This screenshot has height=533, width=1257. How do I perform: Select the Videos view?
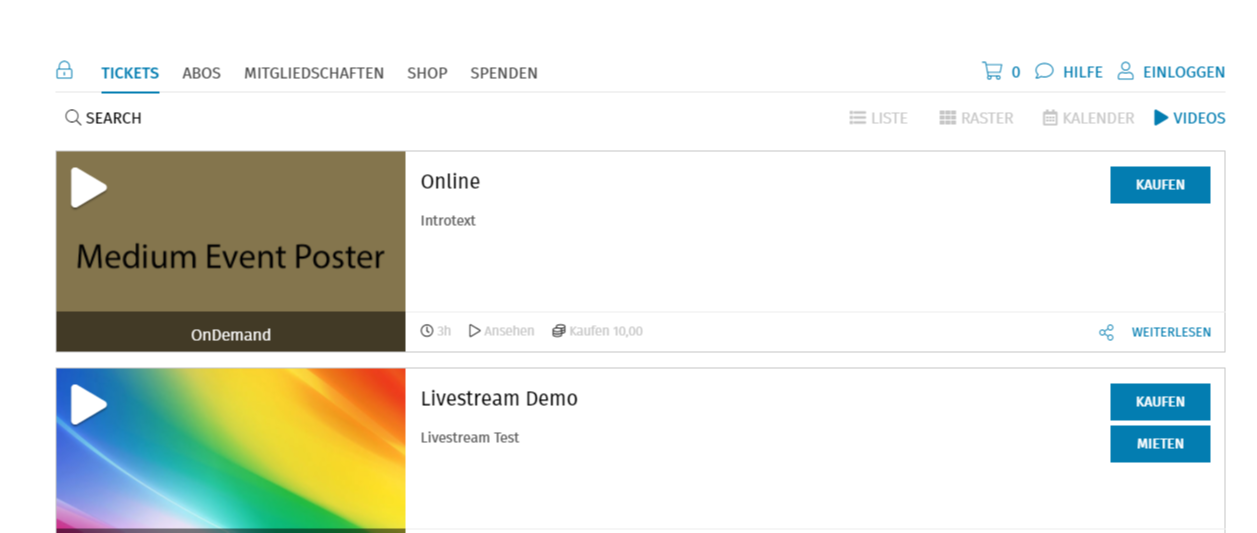pyautogui.click(x=1189, y=118)
